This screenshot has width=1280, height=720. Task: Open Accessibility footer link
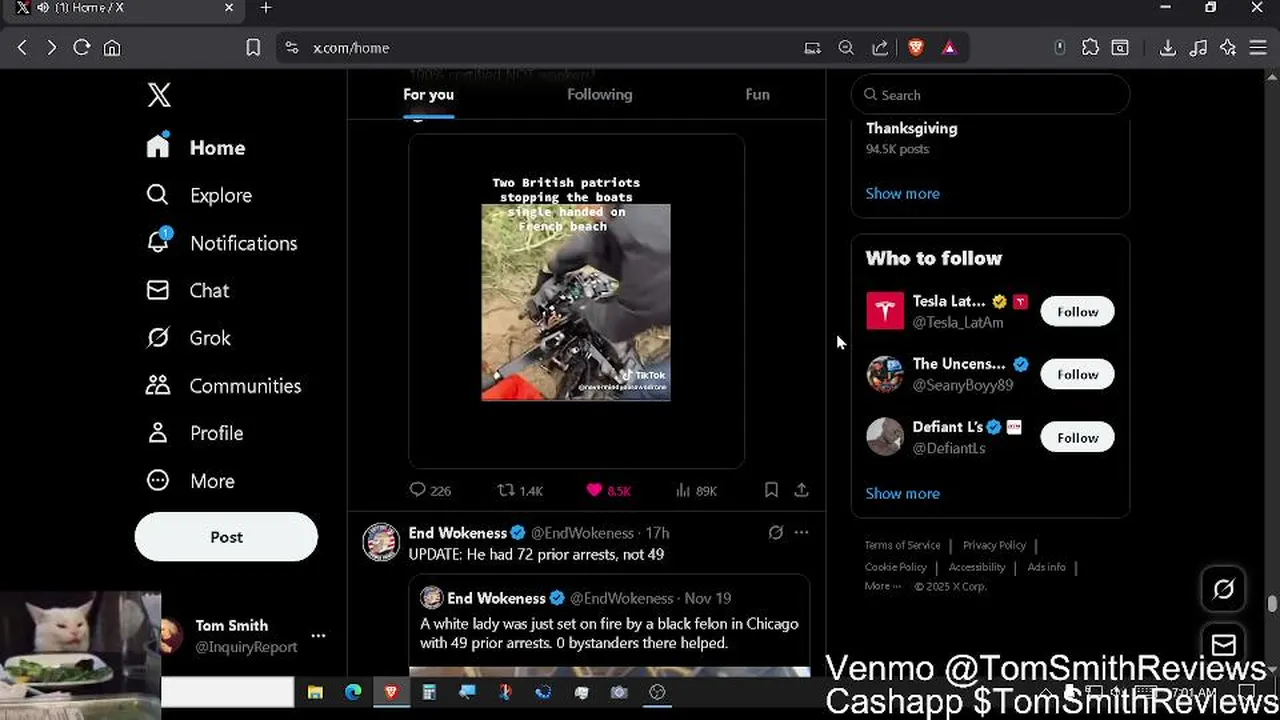[976, 567]
